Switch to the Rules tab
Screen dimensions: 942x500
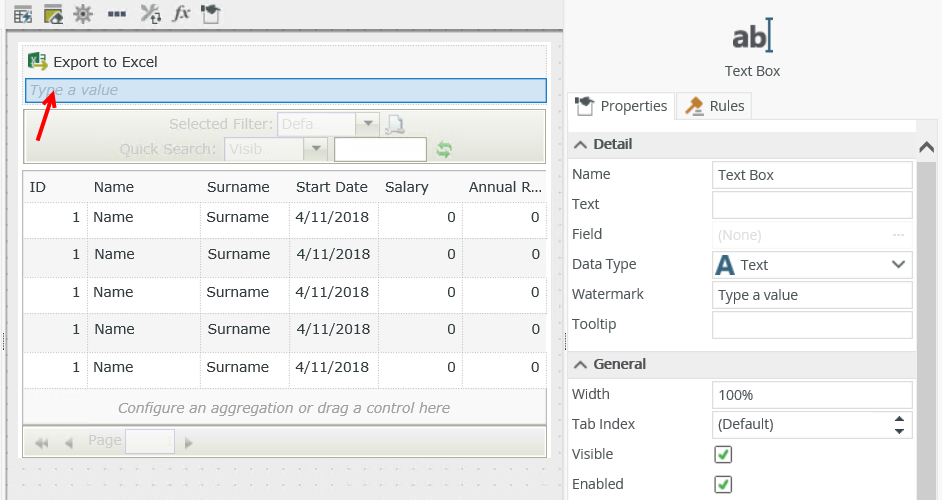click(x=714, y=106)
